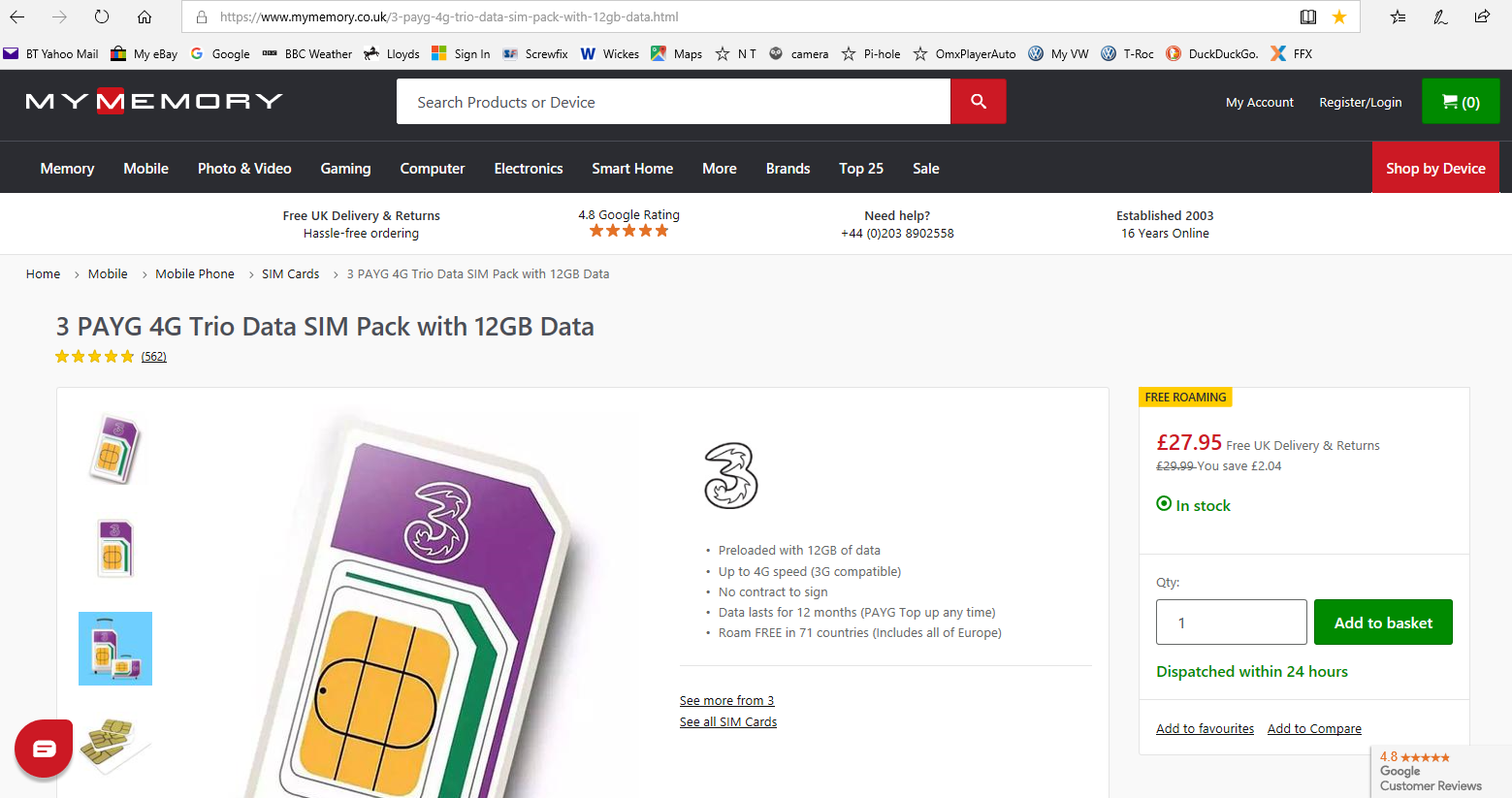Open BBC Weather bookmark
Screen dimensions: 1512x798
pyautogui.click(x=307, y=54)
